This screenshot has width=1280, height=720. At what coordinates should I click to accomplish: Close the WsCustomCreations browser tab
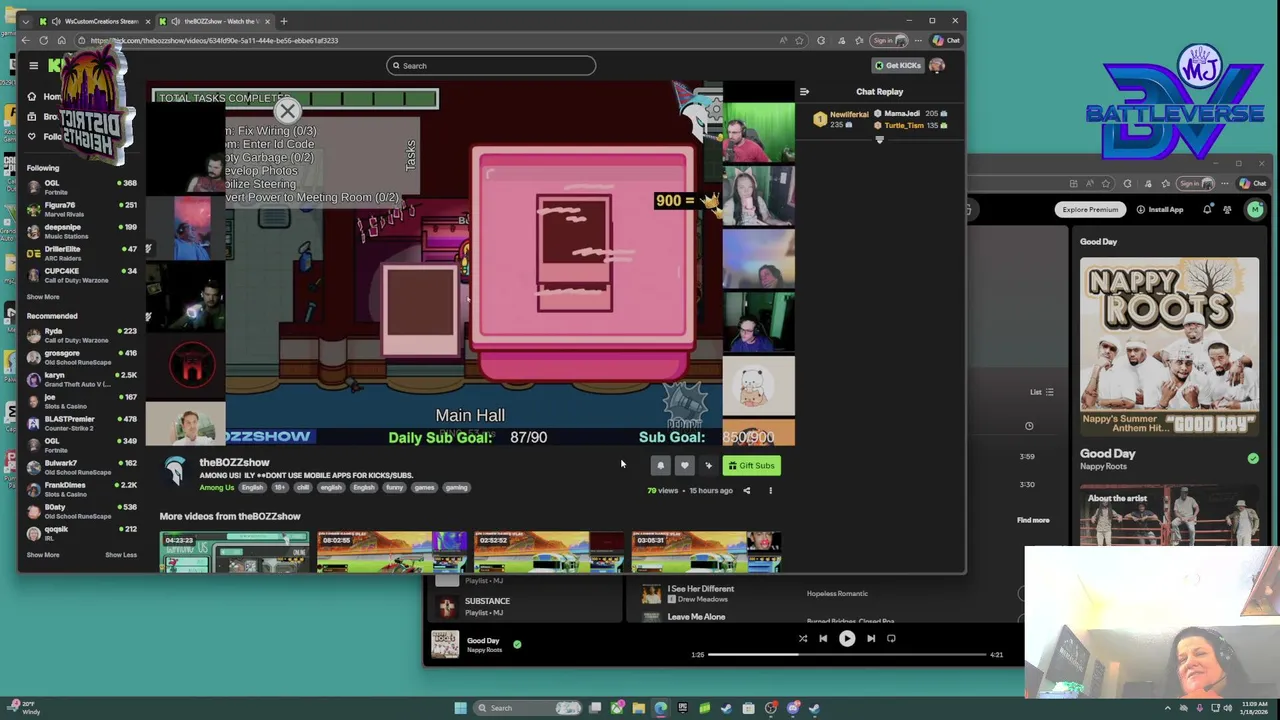pos(148,21)
